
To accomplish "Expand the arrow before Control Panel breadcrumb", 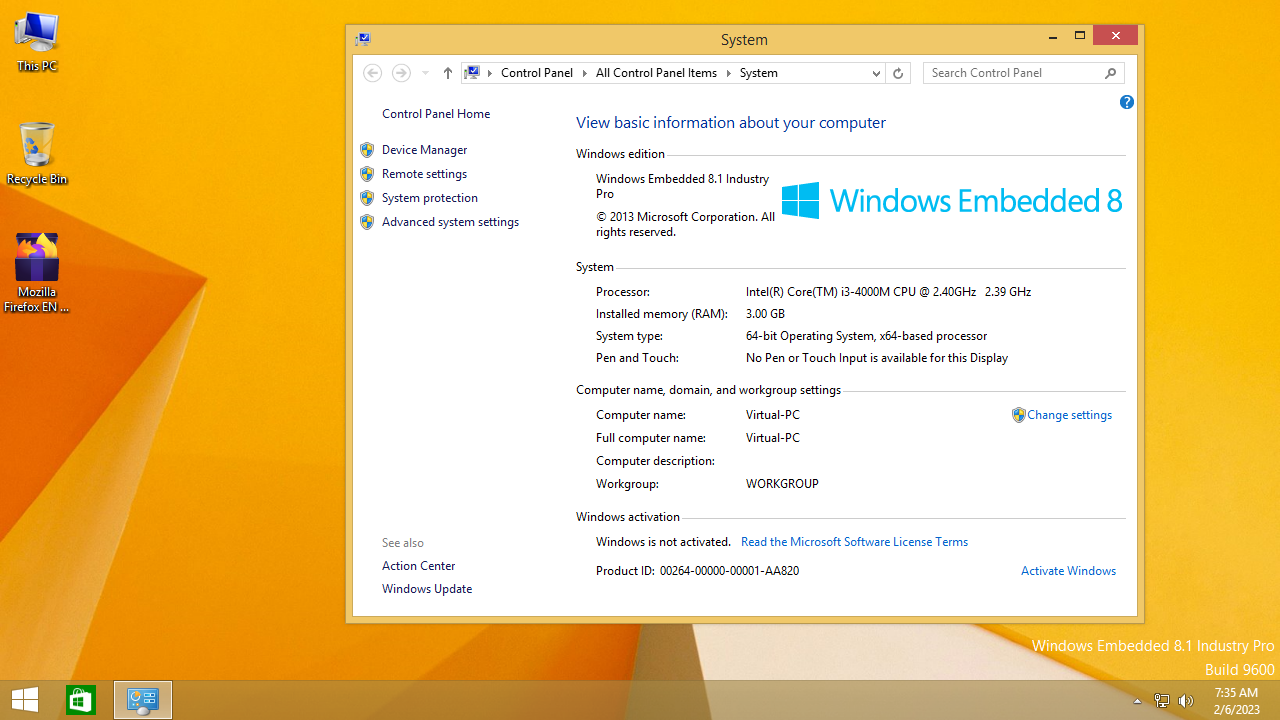I will [490, 73].
